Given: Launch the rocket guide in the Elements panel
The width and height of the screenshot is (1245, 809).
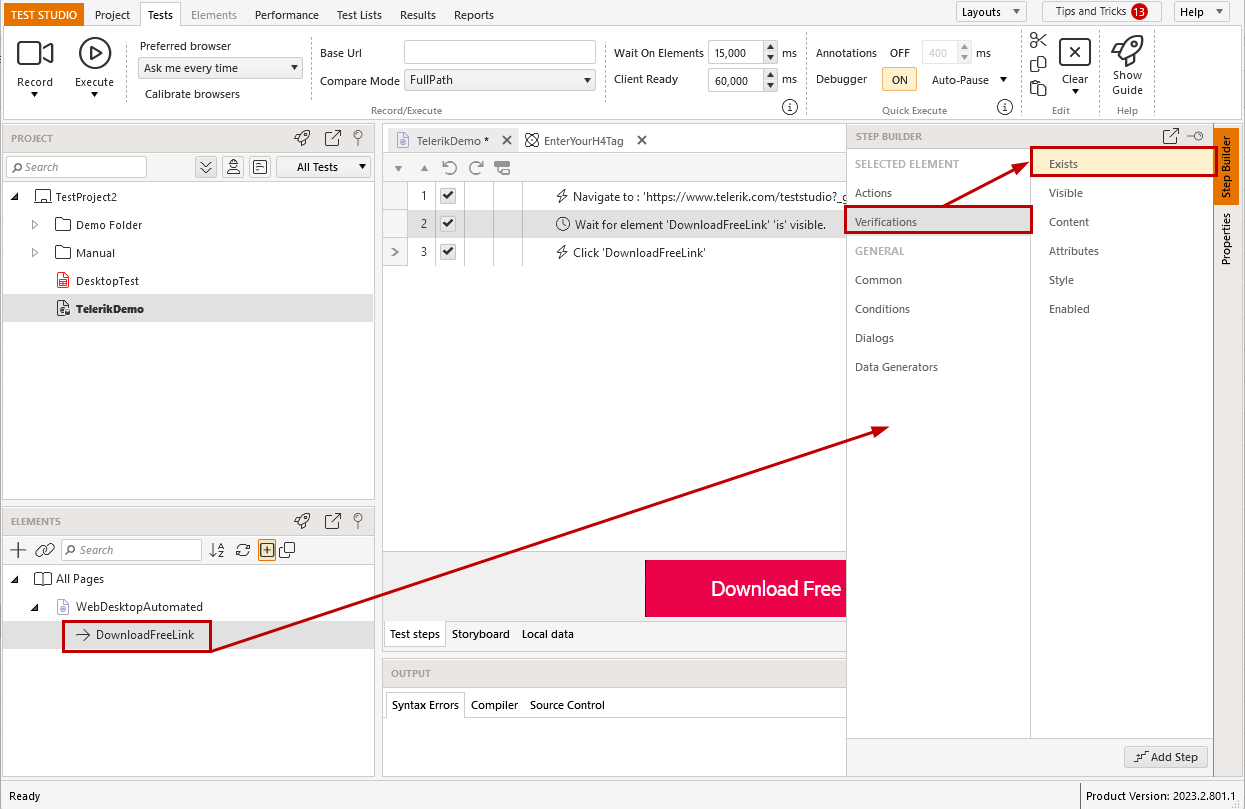Looking at the screenshot, I should [x=302, y=521].
